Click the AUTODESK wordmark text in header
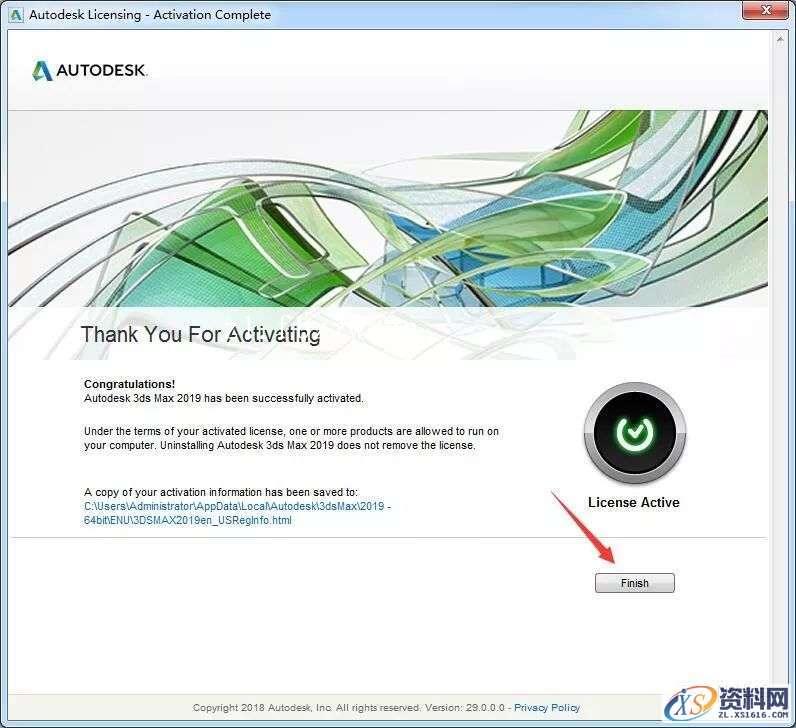The height and width of the screenshot is (728, 796). [x=101, y=71]
